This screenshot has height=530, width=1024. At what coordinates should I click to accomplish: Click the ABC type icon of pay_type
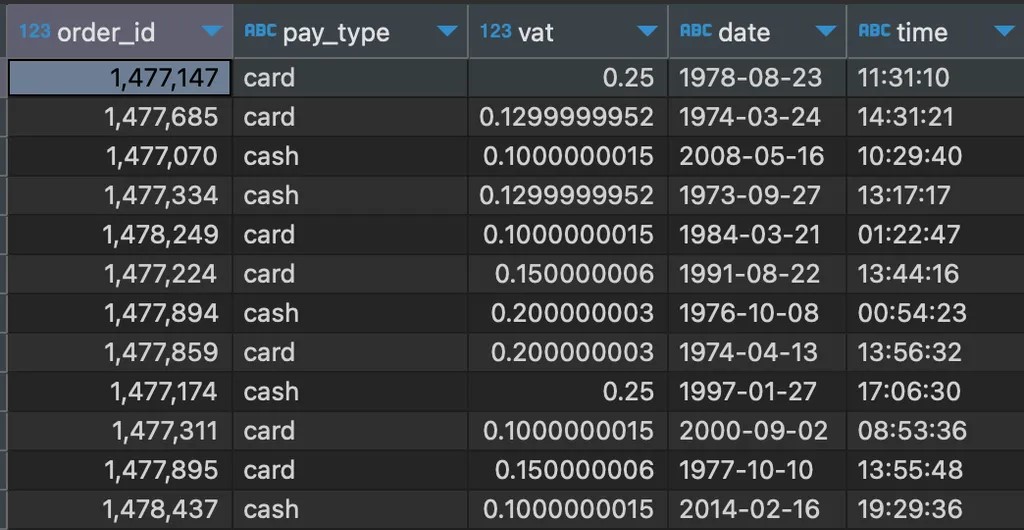point(260,31)
